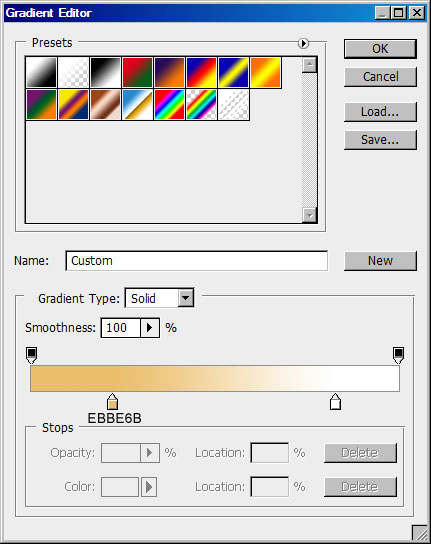The image size is (431, 544).
Task: Click the presets scrollbar down arrow
Action: (309, 215)
